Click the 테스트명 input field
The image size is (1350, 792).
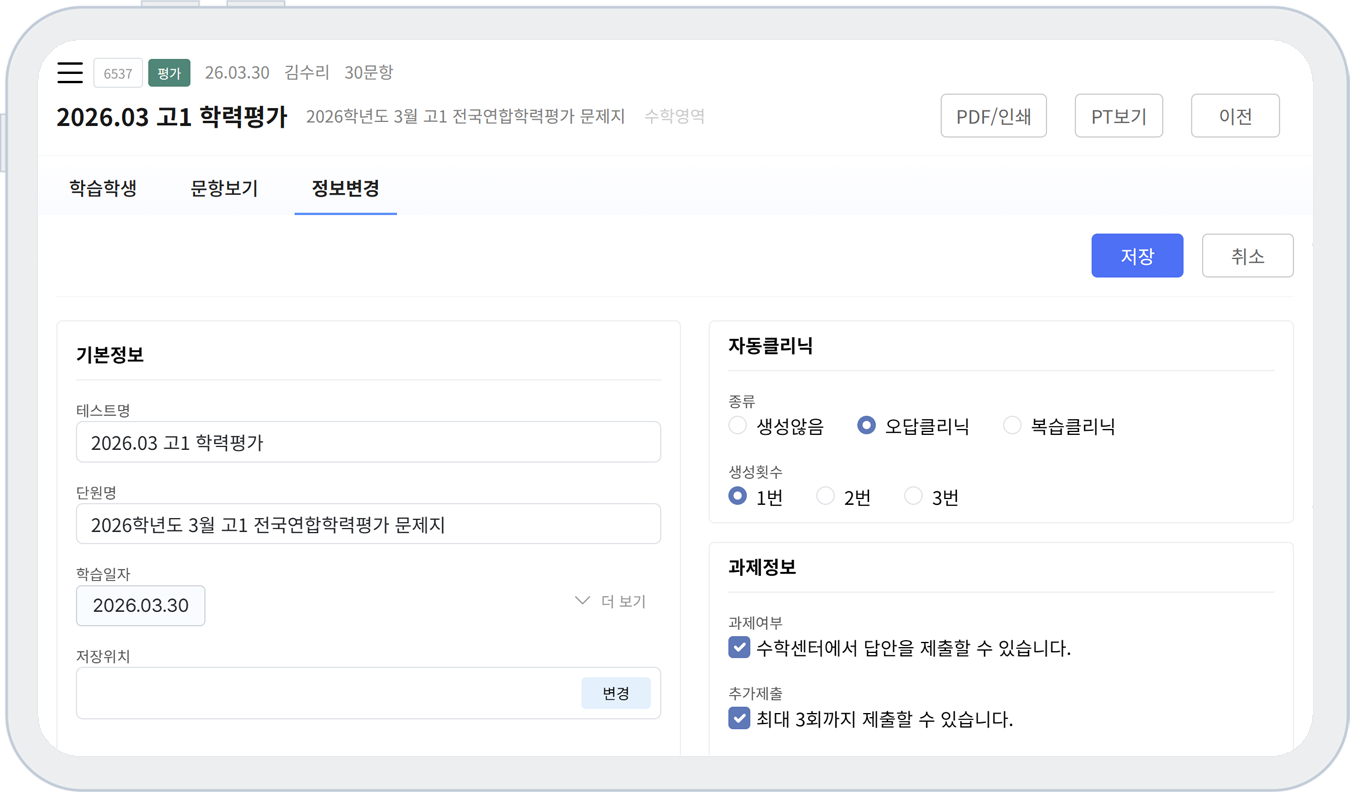coord(368,442)
